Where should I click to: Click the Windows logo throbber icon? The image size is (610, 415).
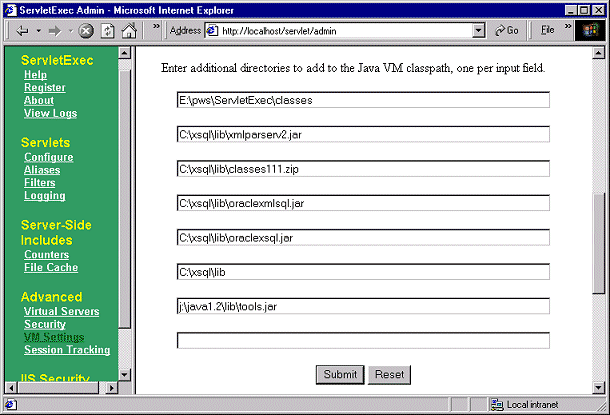[591, 30]
